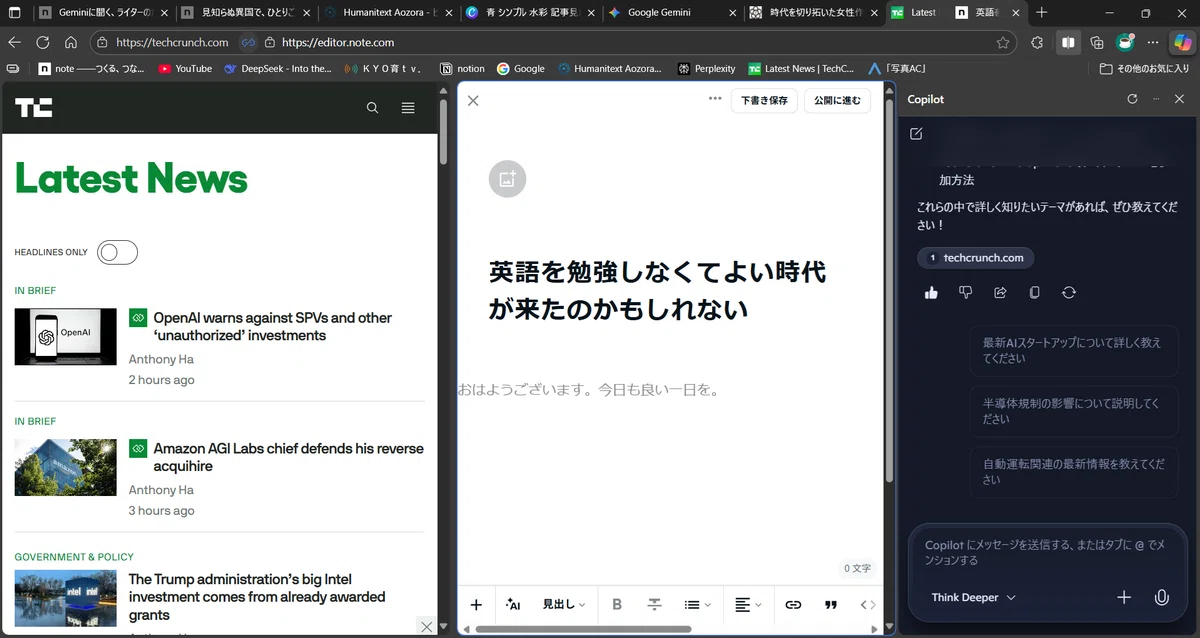The height and width of the screenshot is (638, 1200).
Task: Expand the text alignment dropdown
Action: coord(748,604)
